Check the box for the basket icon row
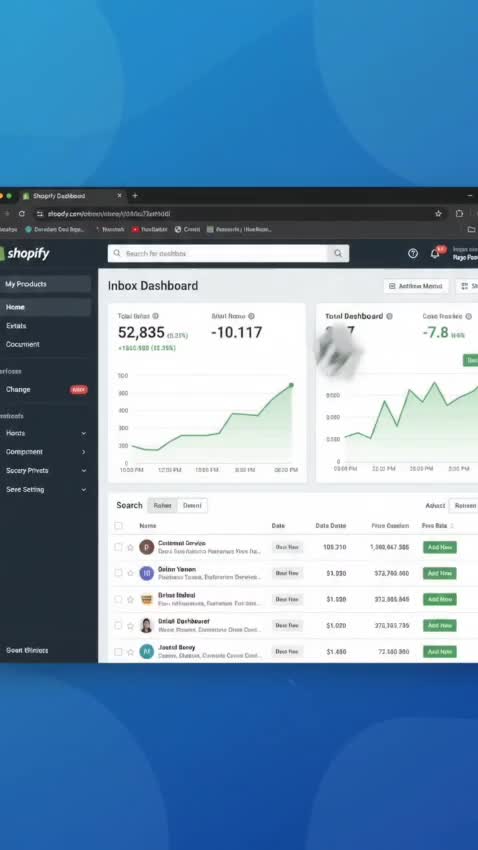Viewport: 478px width, 850px height. [118, 599]
